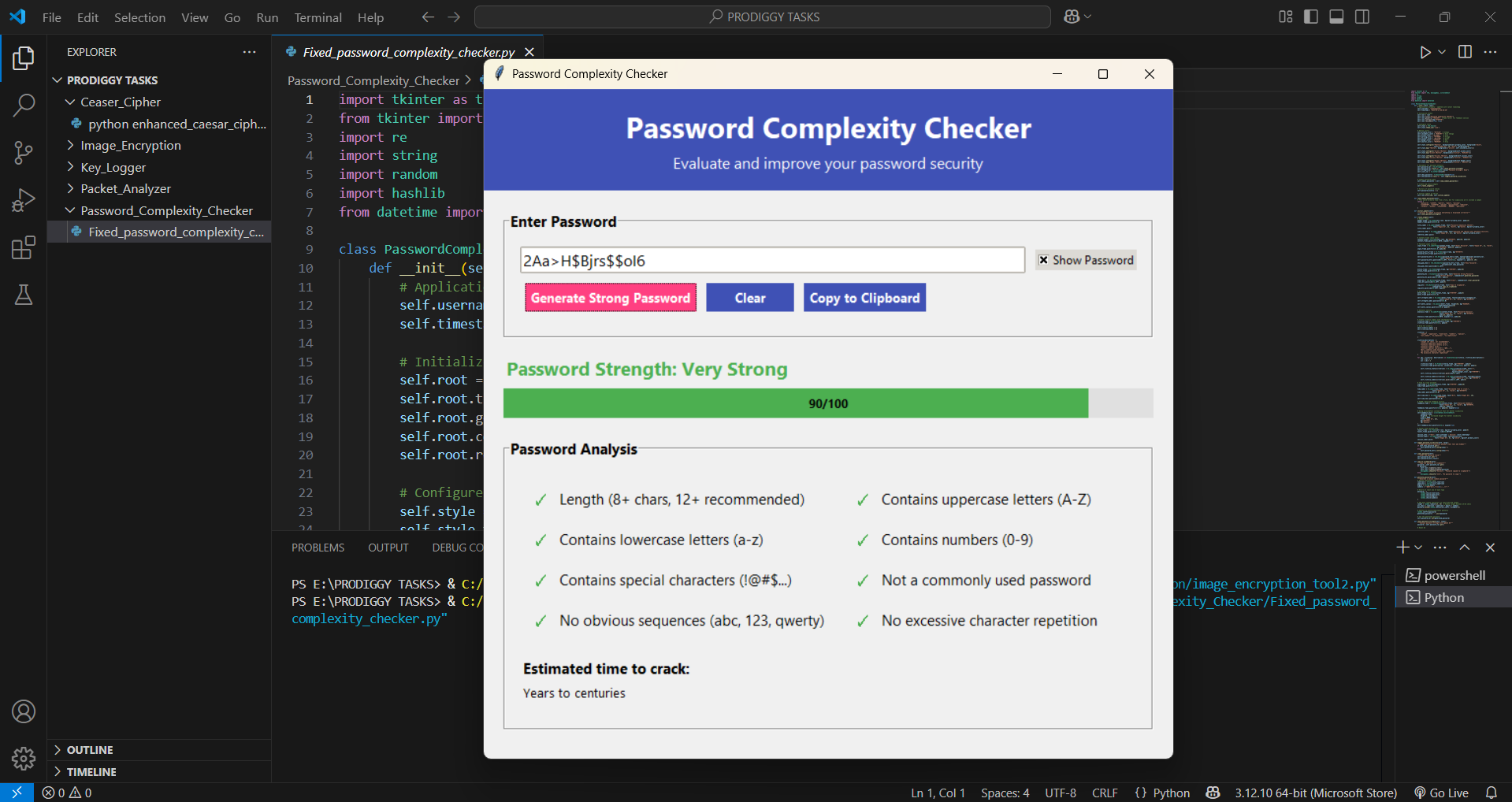
Task: Click the New Terminal plus icon
Action: 1402,548
